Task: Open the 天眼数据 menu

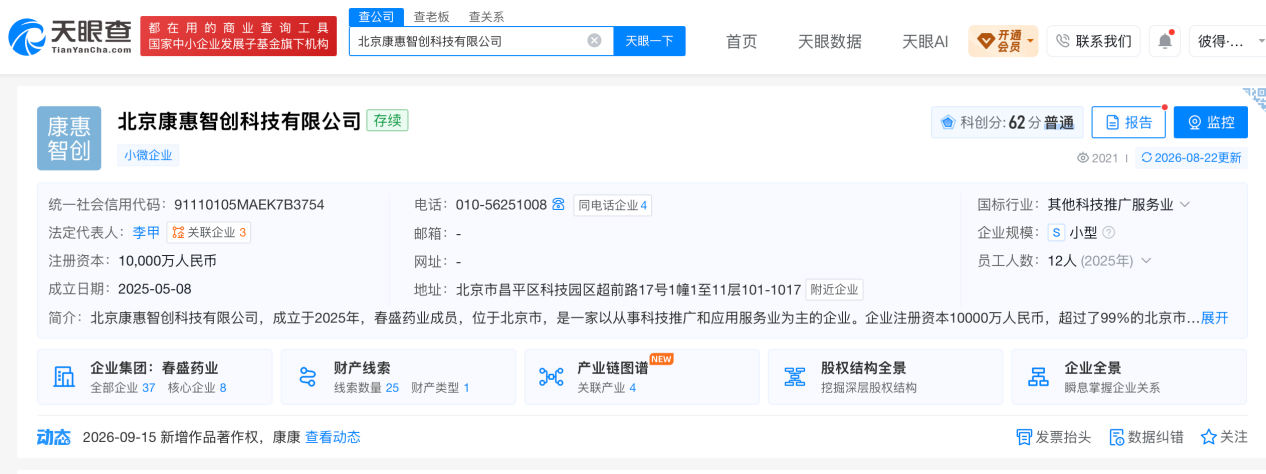Action: [830, 41]
